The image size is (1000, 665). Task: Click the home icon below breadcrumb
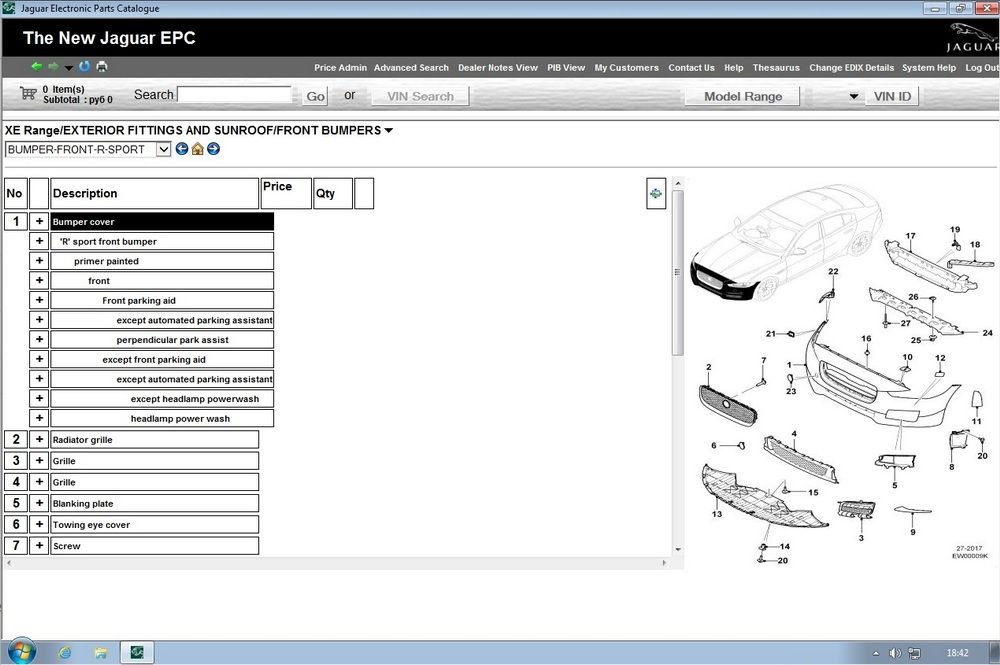pos(198,149)
